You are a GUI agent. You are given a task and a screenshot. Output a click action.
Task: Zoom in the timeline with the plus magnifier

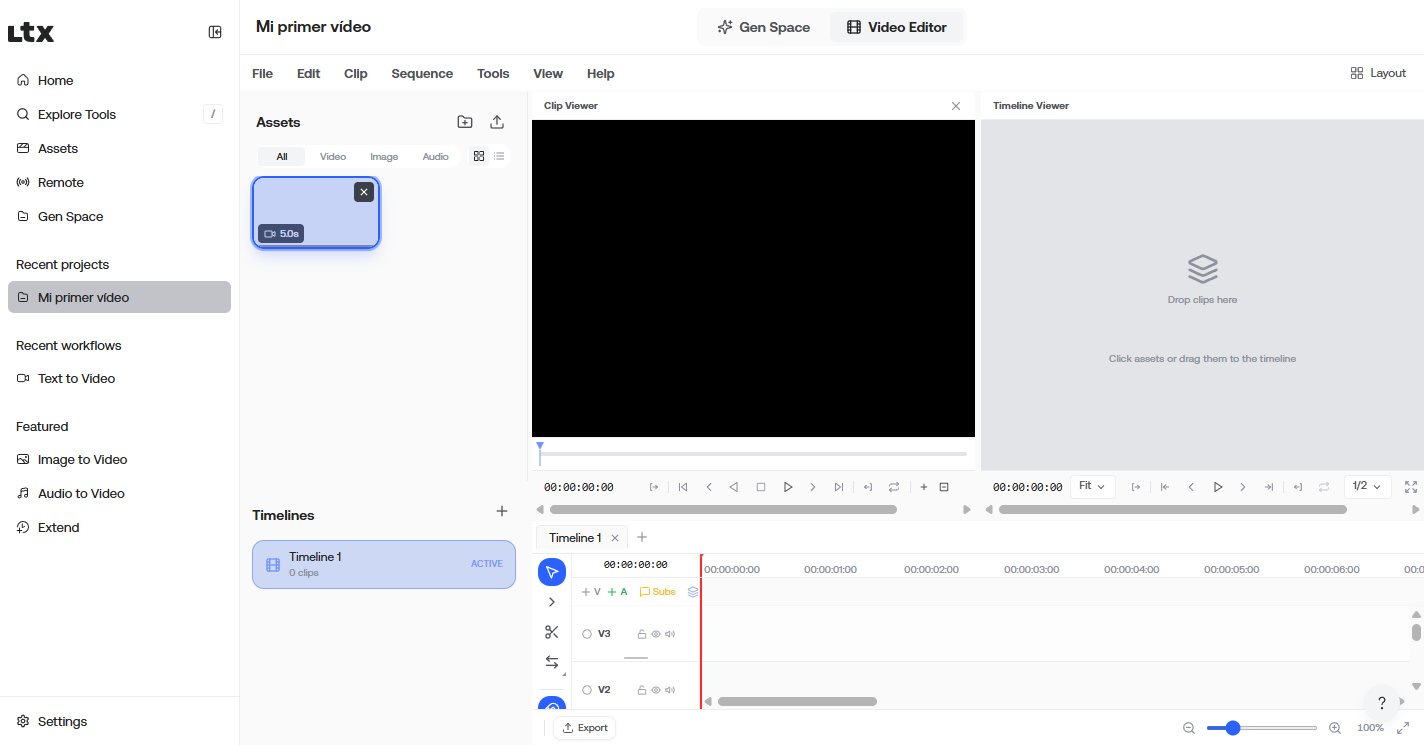coord(1334,728)
